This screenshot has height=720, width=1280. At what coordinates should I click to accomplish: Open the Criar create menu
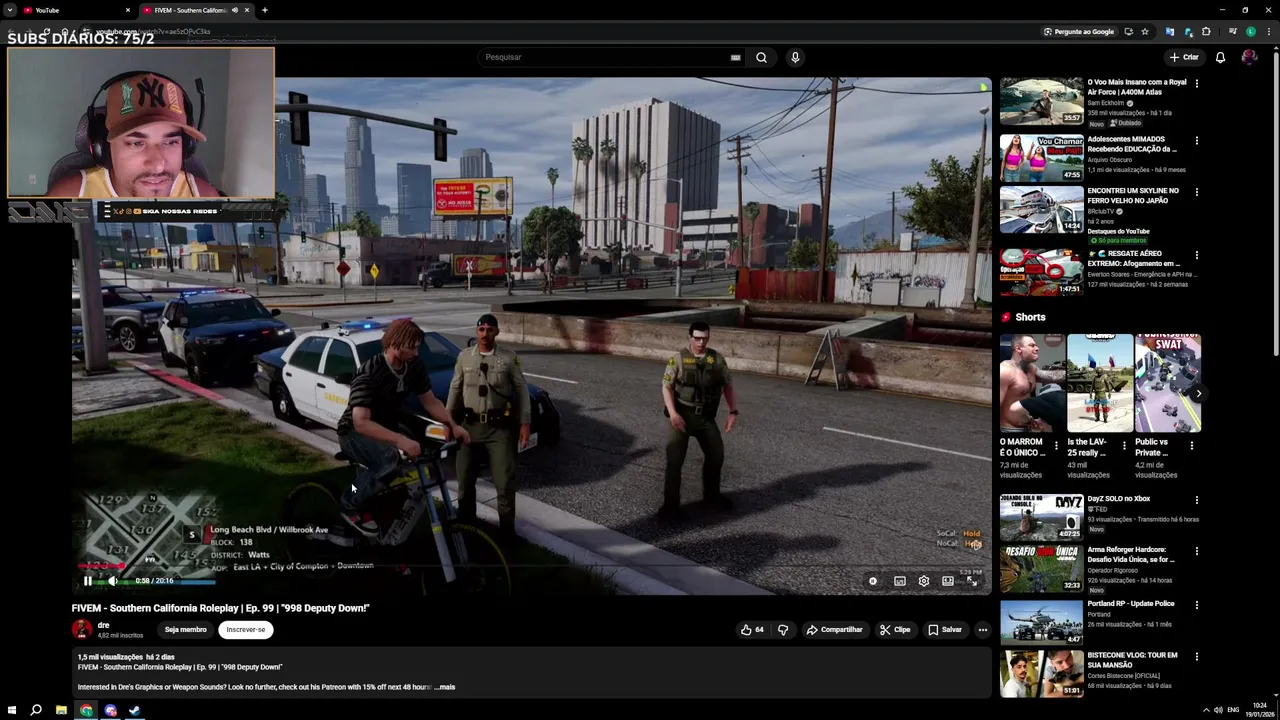pyautogui.click(x=1184, y=57)
